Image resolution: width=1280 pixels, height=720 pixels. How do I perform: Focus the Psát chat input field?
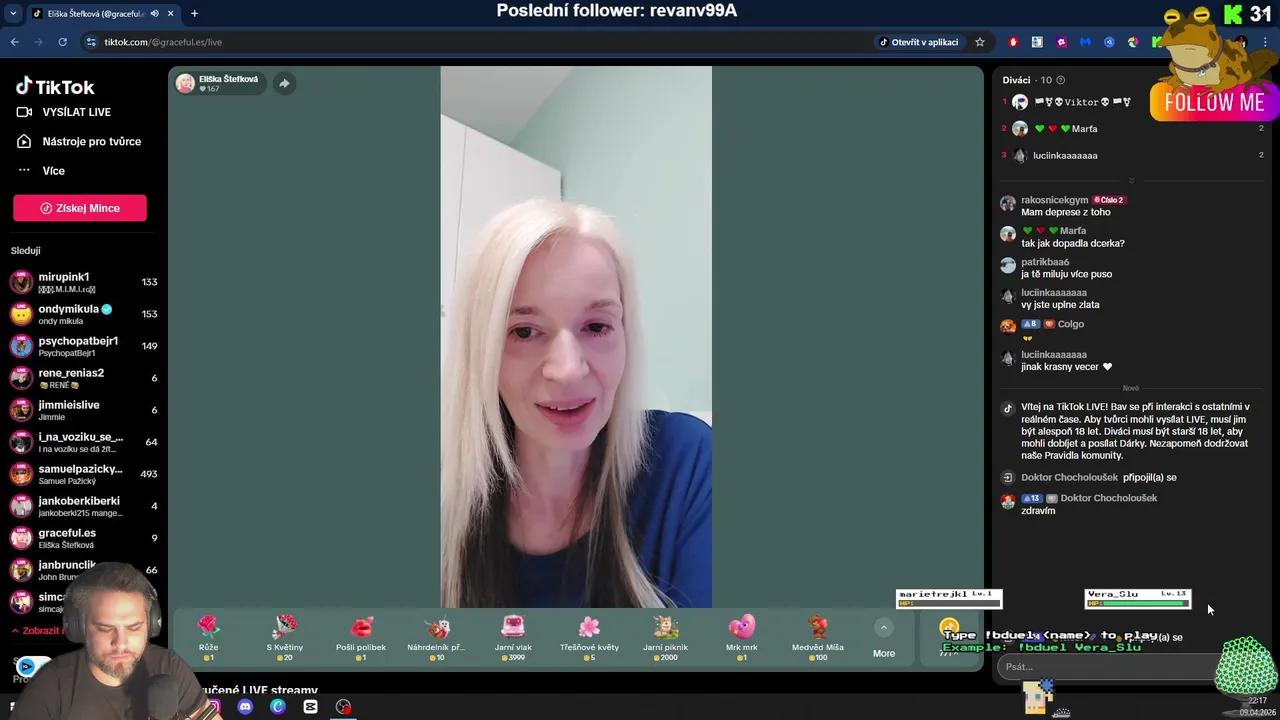[x=1105, y=667]
